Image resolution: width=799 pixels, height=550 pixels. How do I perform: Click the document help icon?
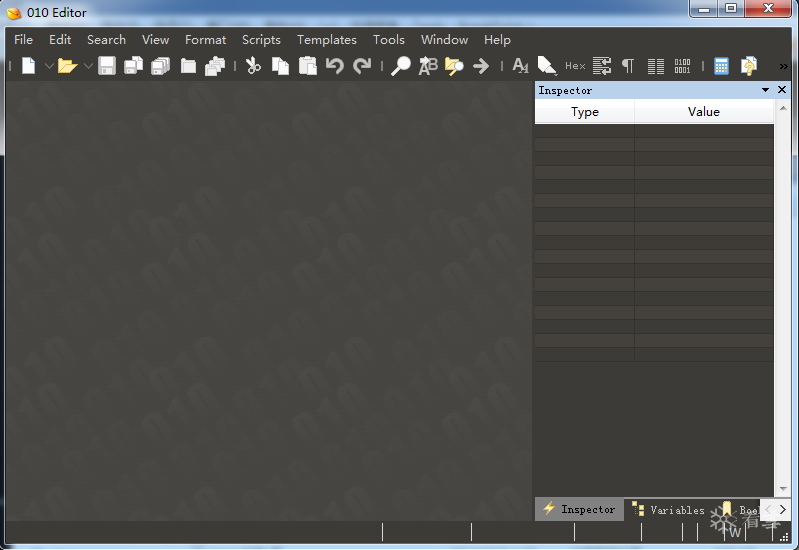click(749, 66)
